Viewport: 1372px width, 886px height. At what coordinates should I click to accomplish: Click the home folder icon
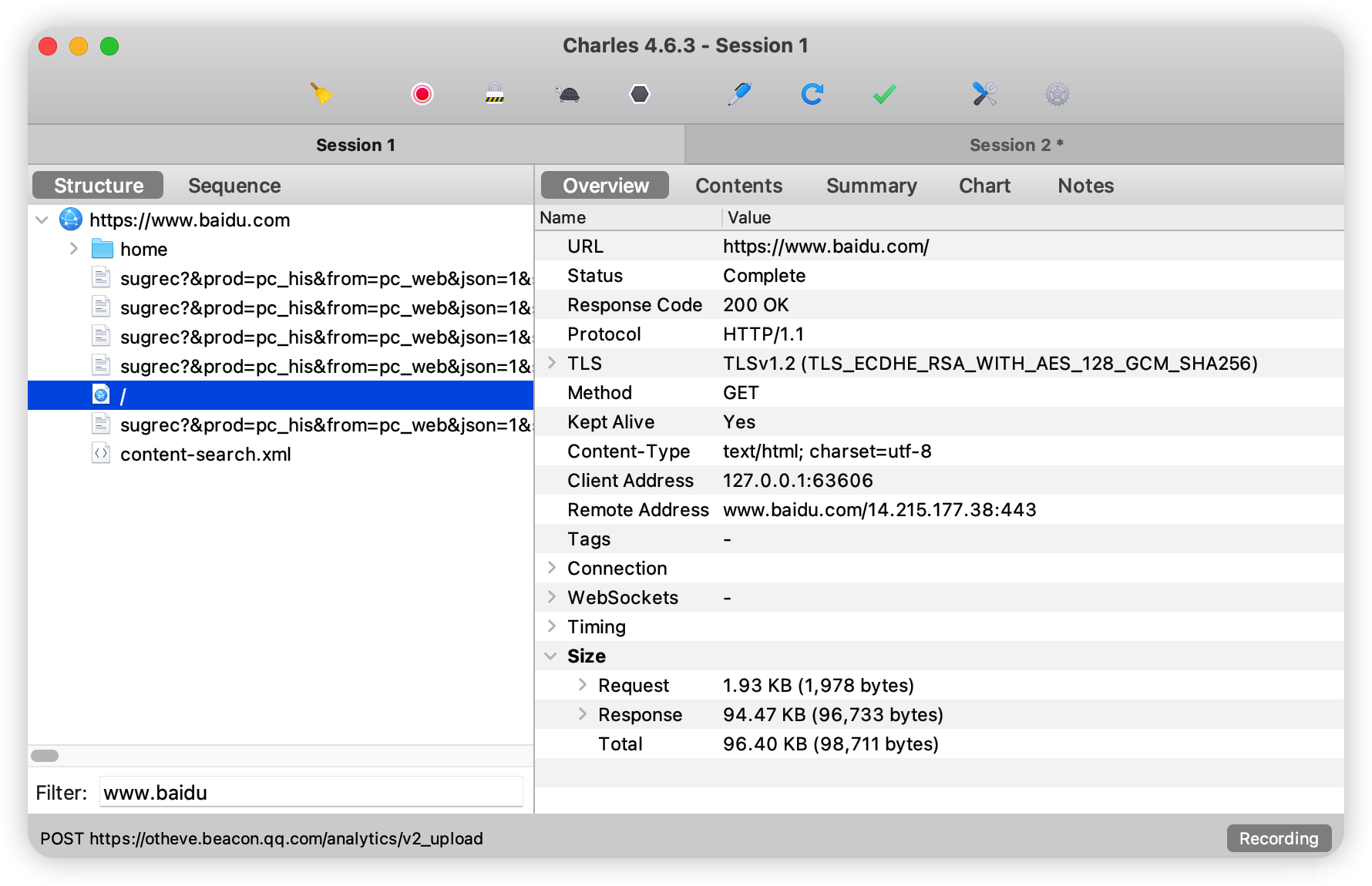103,249
